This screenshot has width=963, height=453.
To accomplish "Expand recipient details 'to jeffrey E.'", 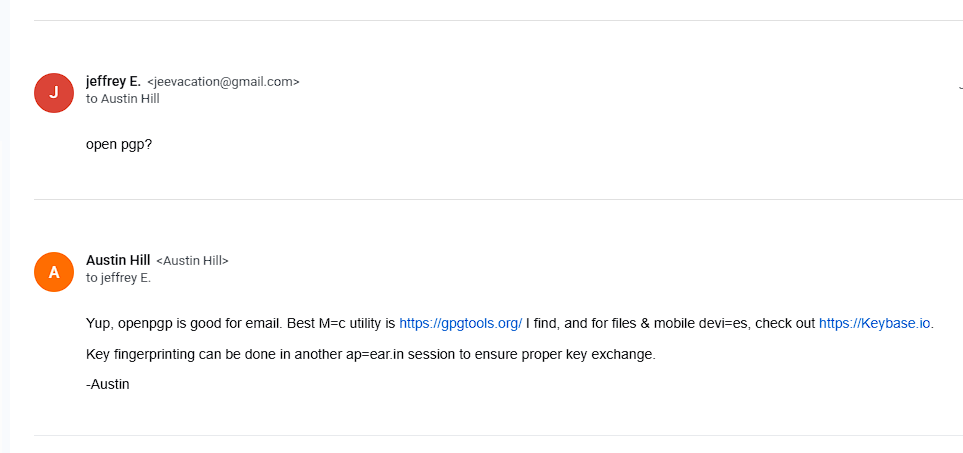I will (x=118, y=277).
